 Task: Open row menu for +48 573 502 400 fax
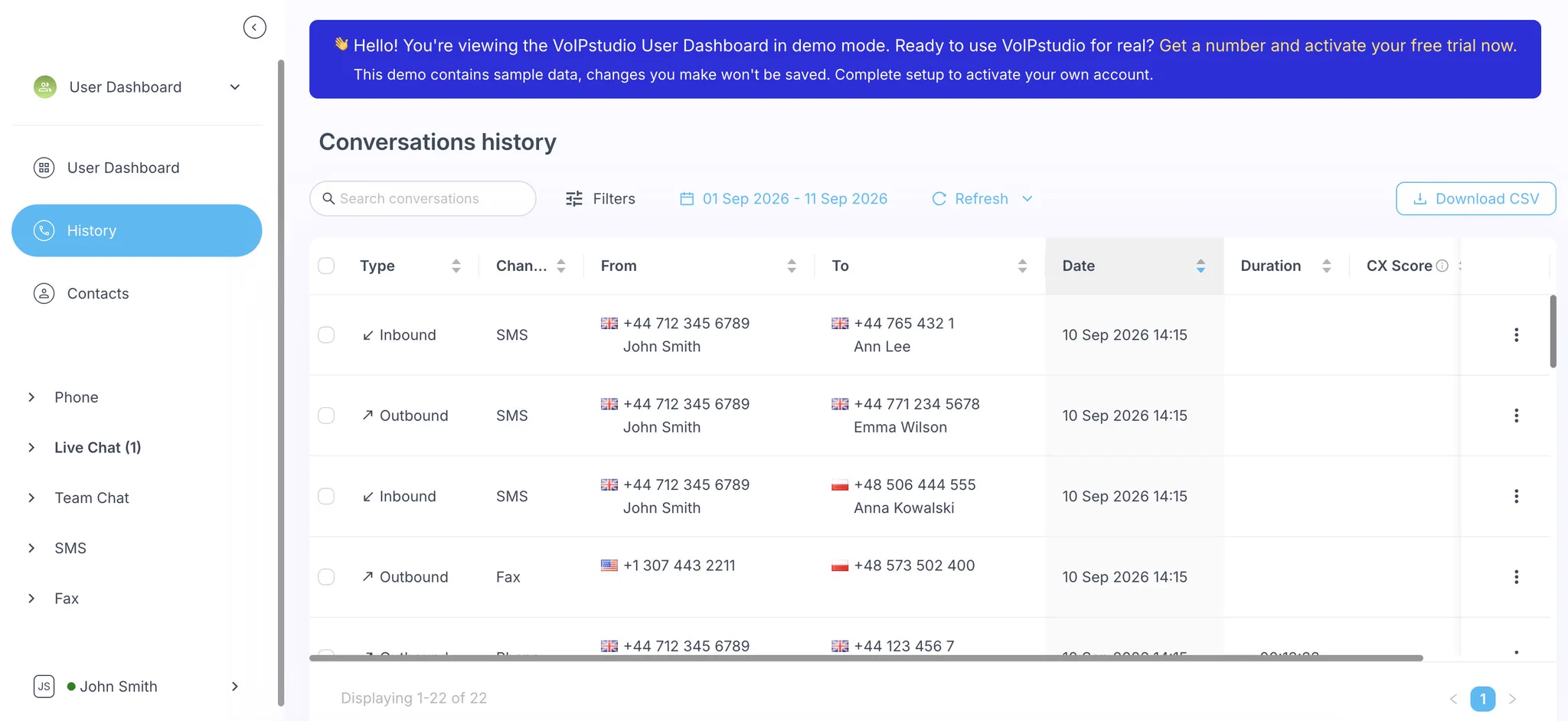click(x=1516, y=577)
